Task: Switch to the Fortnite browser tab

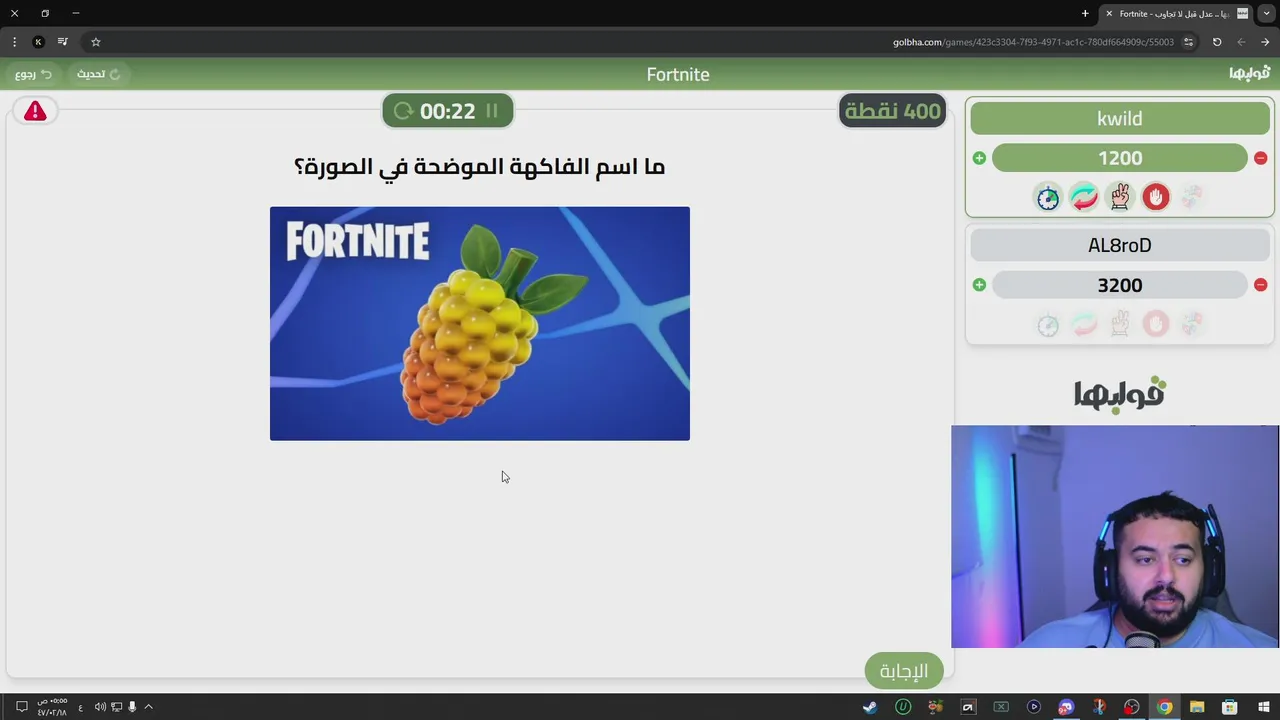Action: coord(1176,13)
